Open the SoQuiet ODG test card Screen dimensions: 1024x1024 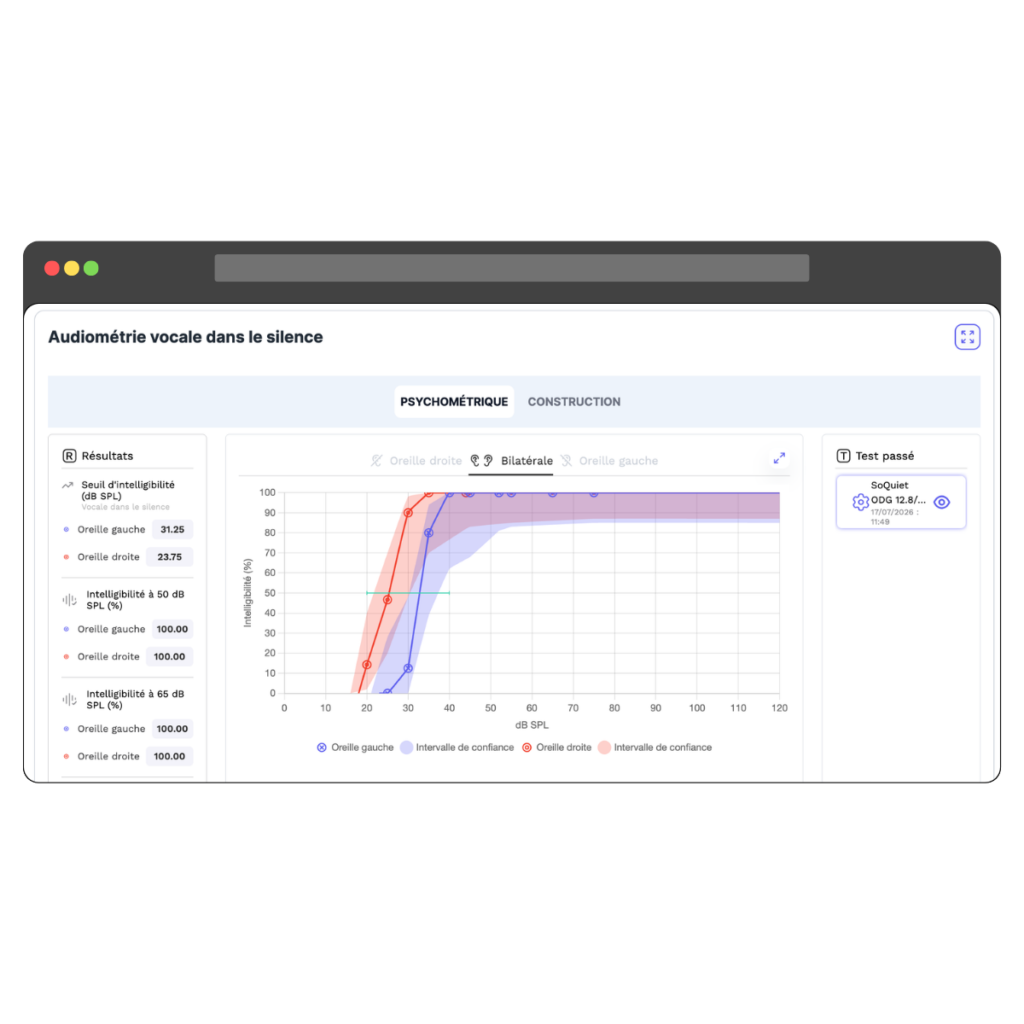click(901, 502)
